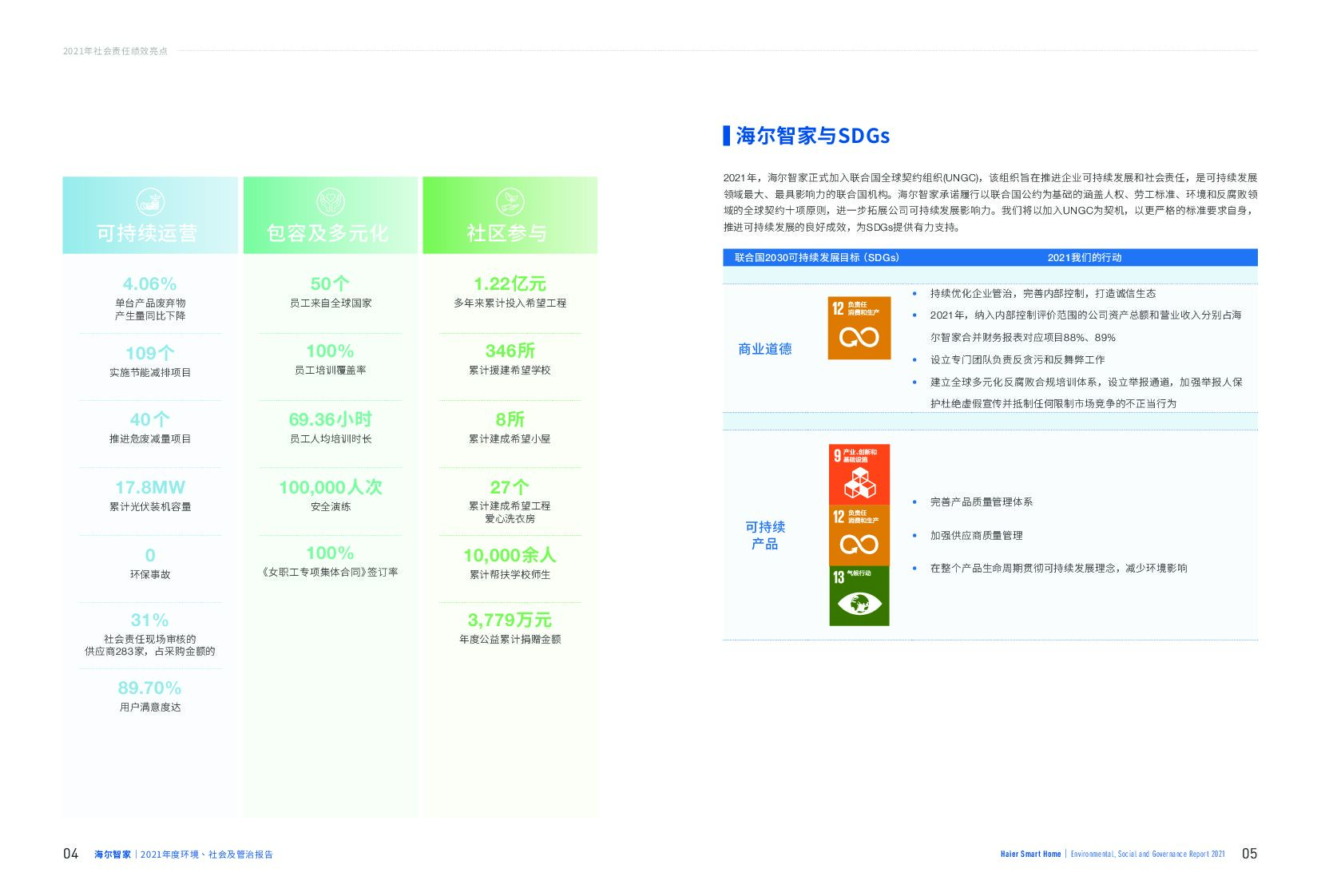
Task: Click the 推进危废减量项目 label
Action: (150, 438)
